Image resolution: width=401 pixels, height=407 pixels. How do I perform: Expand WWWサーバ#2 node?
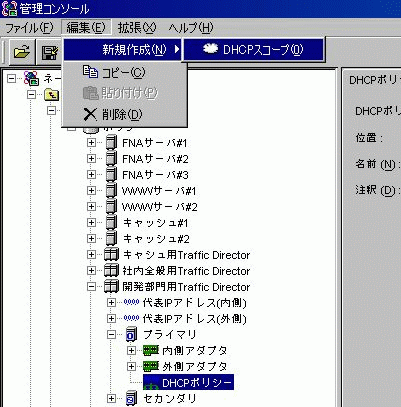[91, 207]
